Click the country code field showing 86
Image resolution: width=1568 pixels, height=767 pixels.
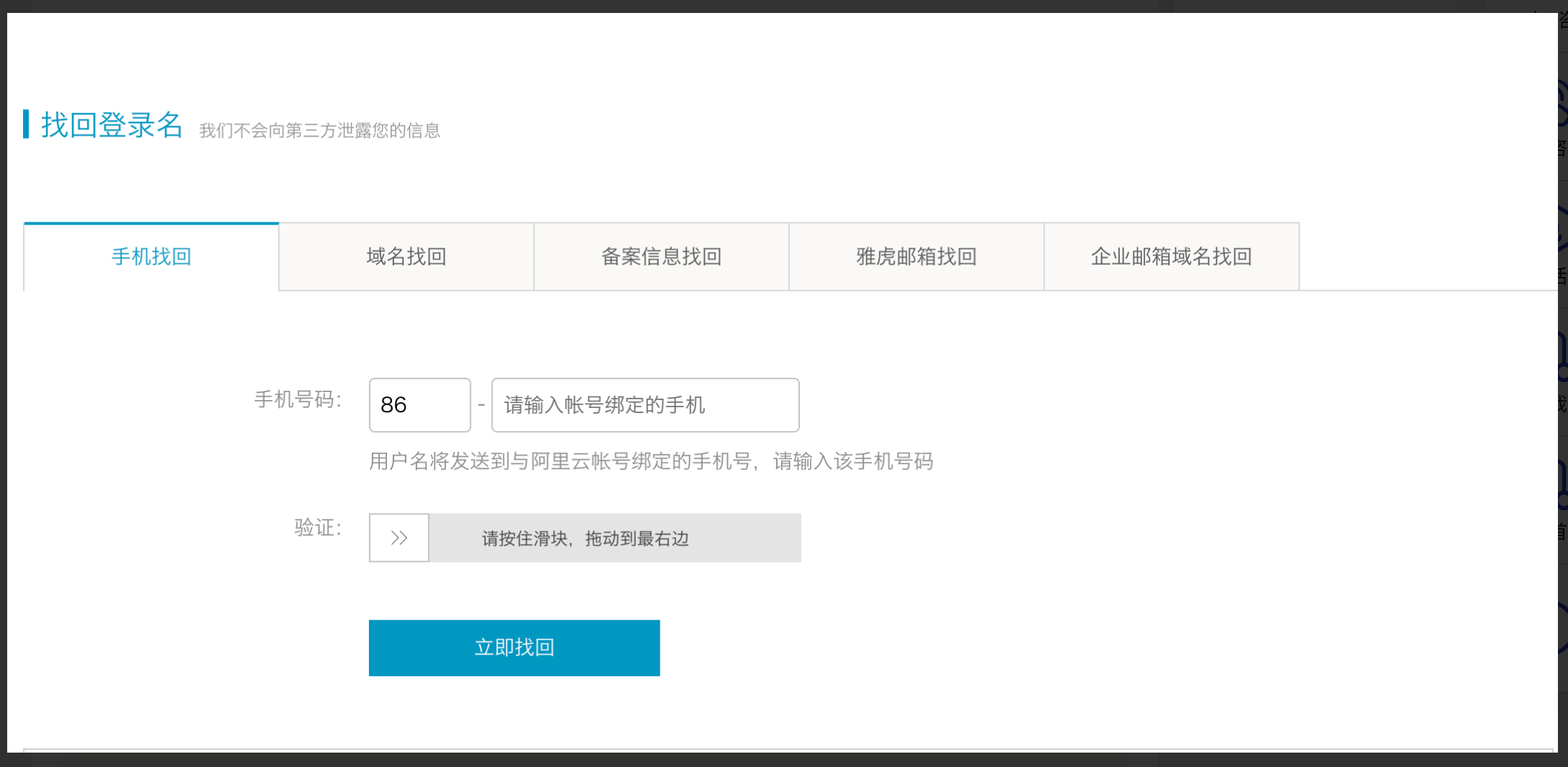419,405
